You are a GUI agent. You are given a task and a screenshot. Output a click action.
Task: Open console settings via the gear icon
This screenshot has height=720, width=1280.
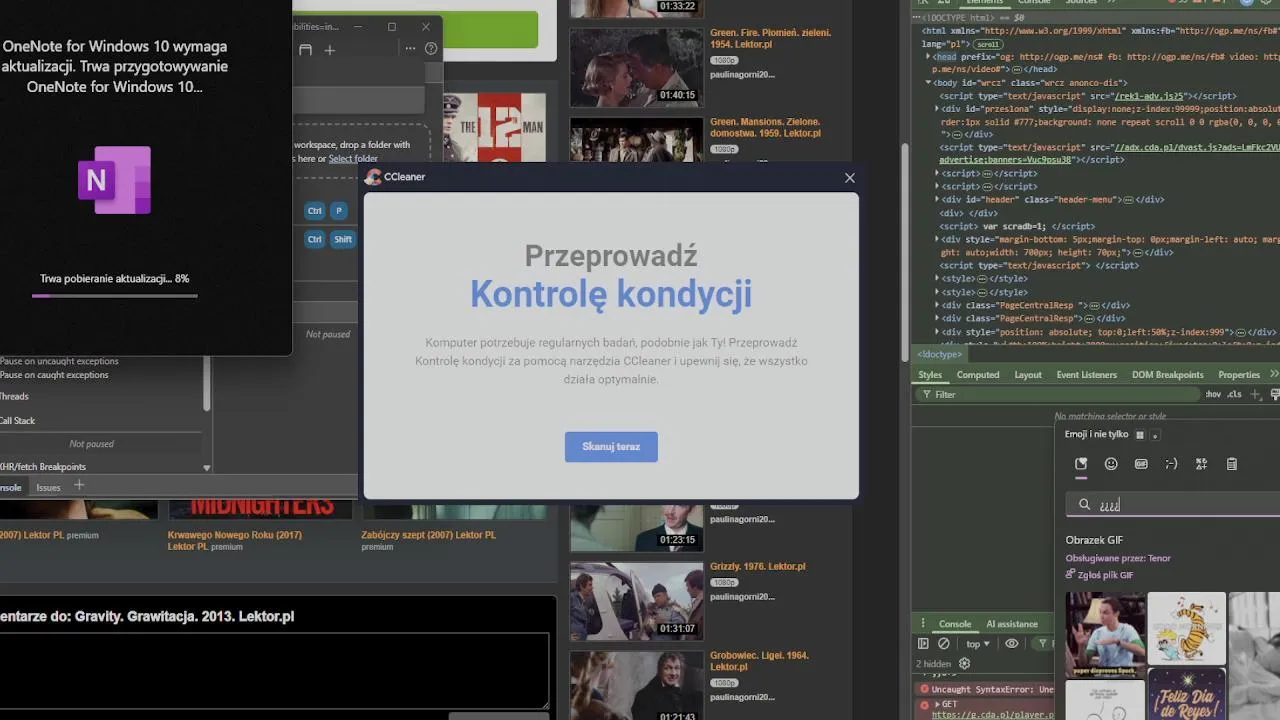pyautogui.click(x=964, y=663)
